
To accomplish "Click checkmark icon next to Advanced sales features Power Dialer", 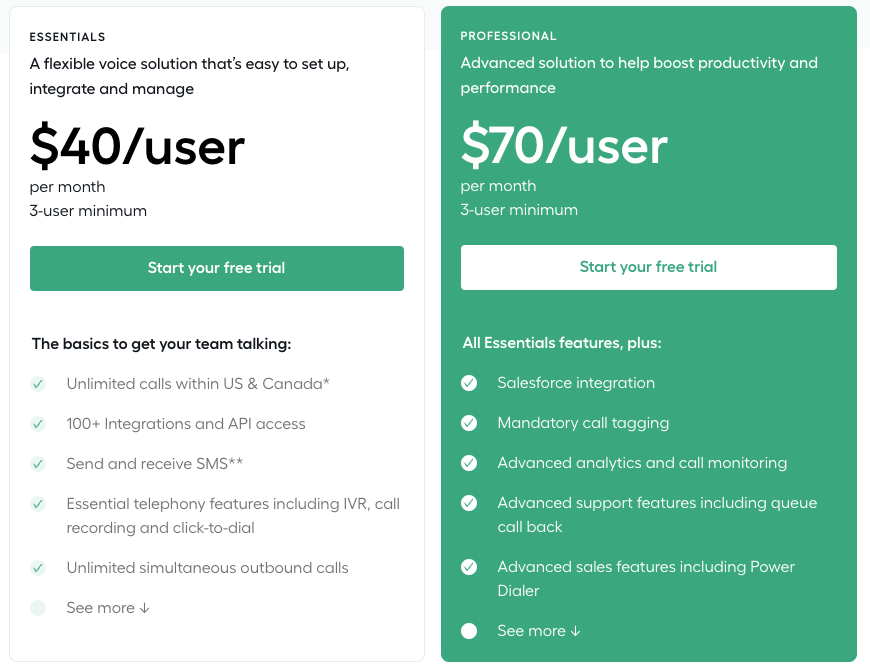I will tap(469, 567).
